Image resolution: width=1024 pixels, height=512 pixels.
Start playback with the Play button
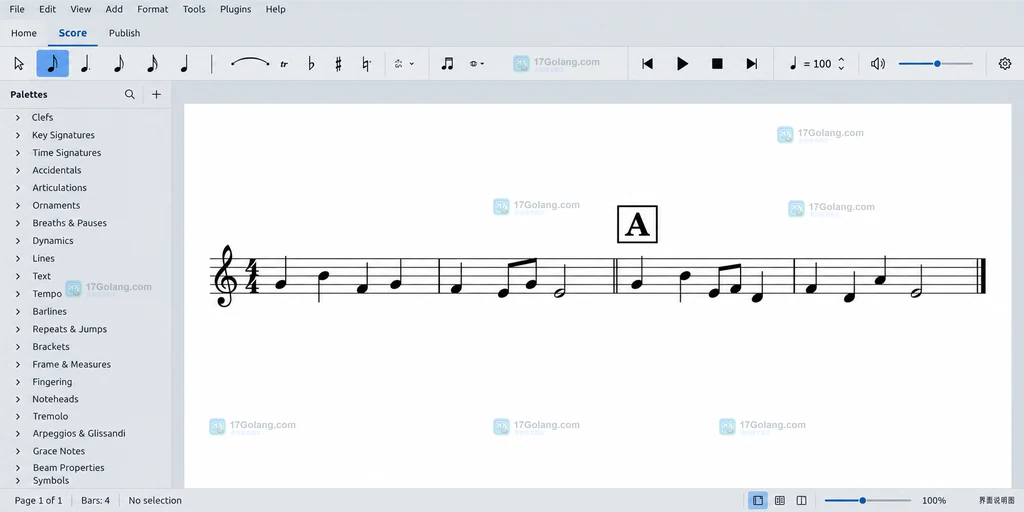tap(682, 63)
